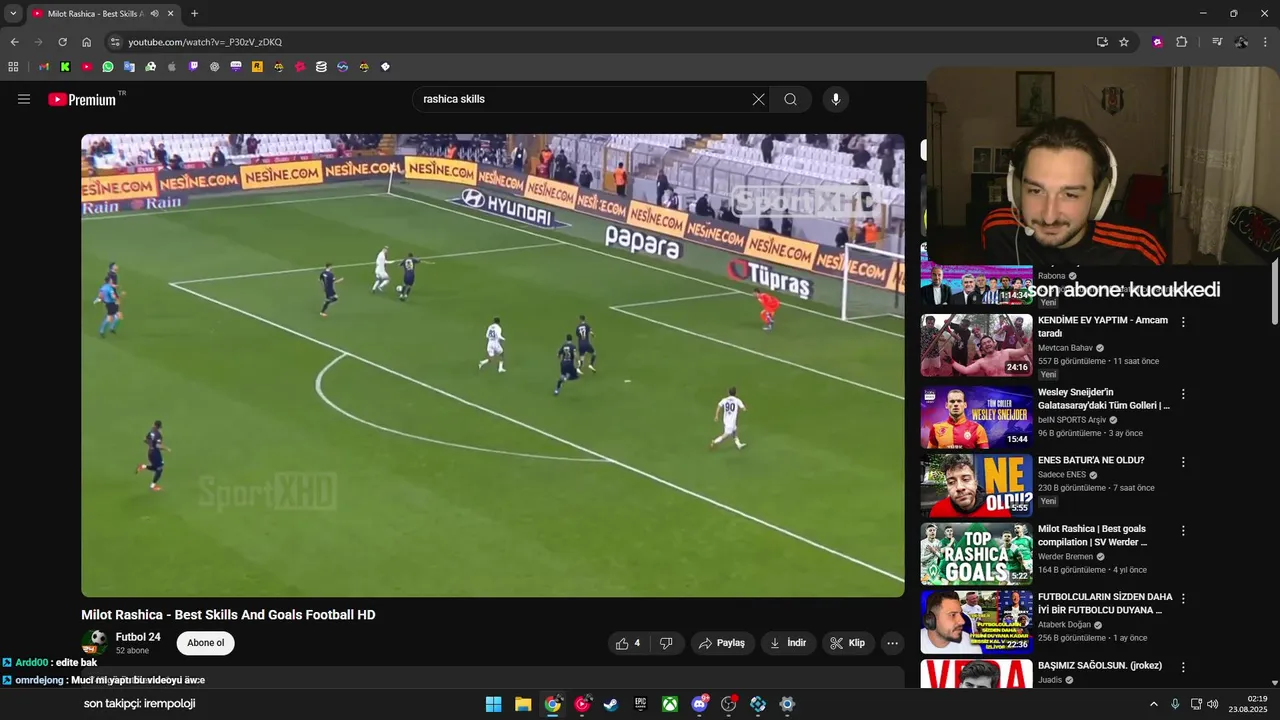This screenshot has height=720, width=1280.
Task: Go back in browser history
Action: (x=14, y=42)
